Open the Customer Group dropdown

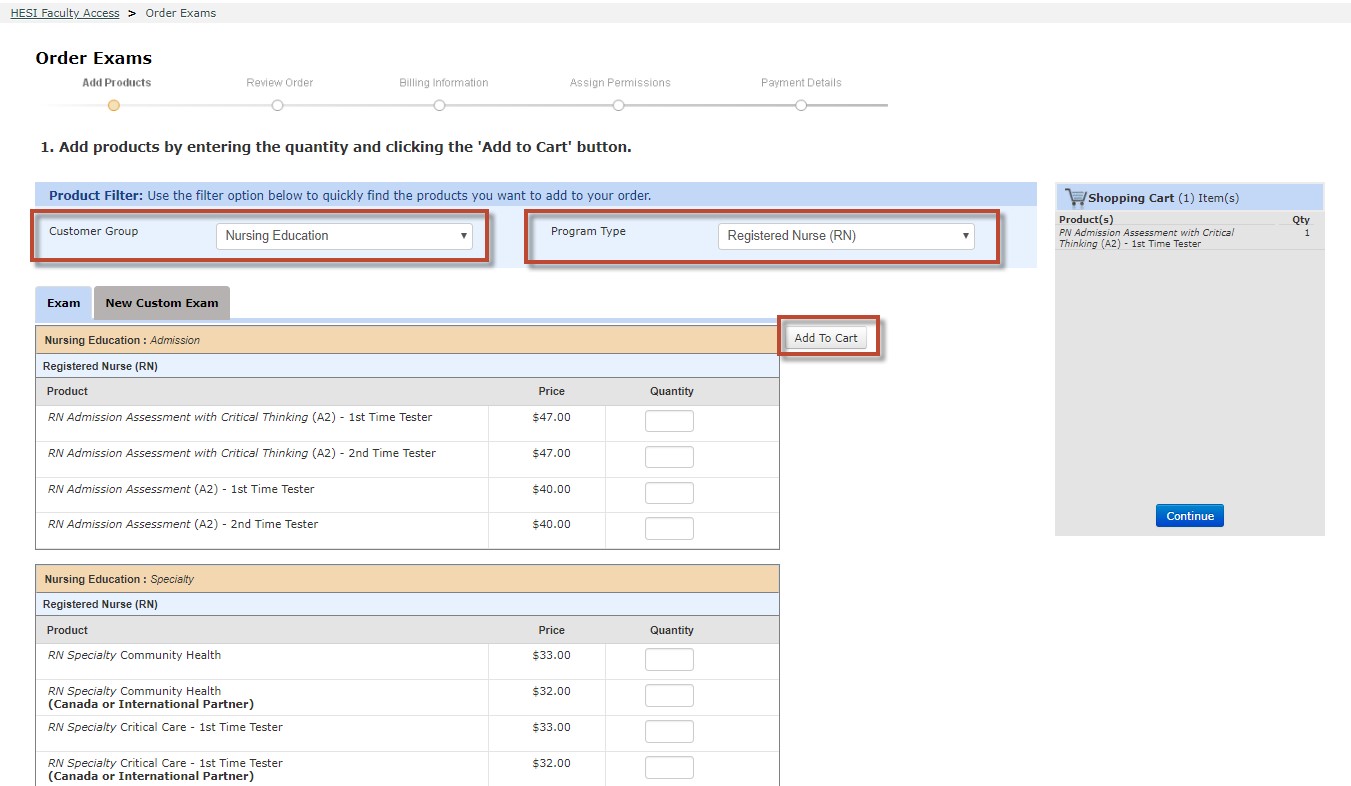pyautogui.click(x=344, y=236)
